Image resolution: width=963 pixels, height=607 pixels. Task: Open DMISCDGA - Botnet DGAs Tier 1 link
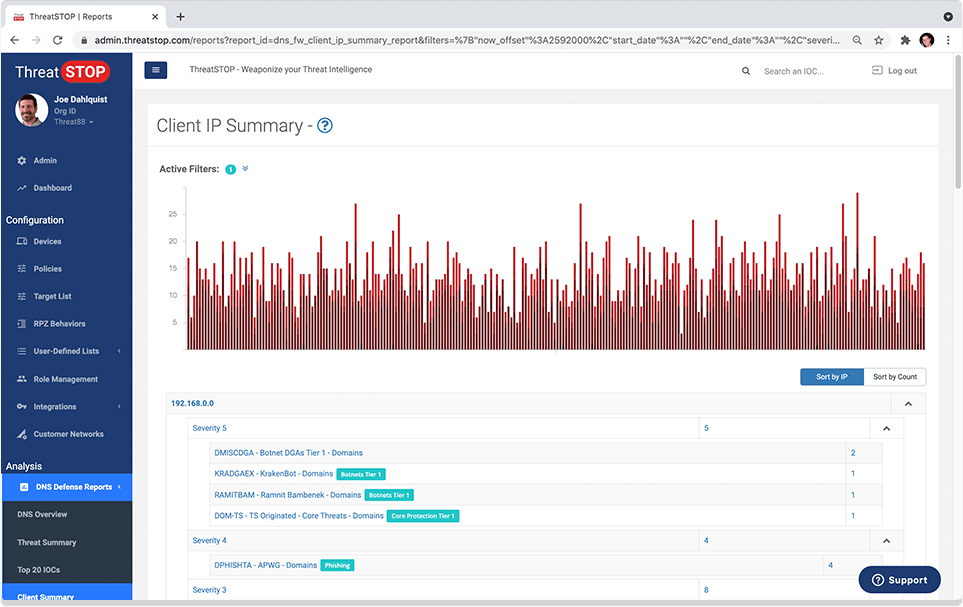[x=289, y=453]
